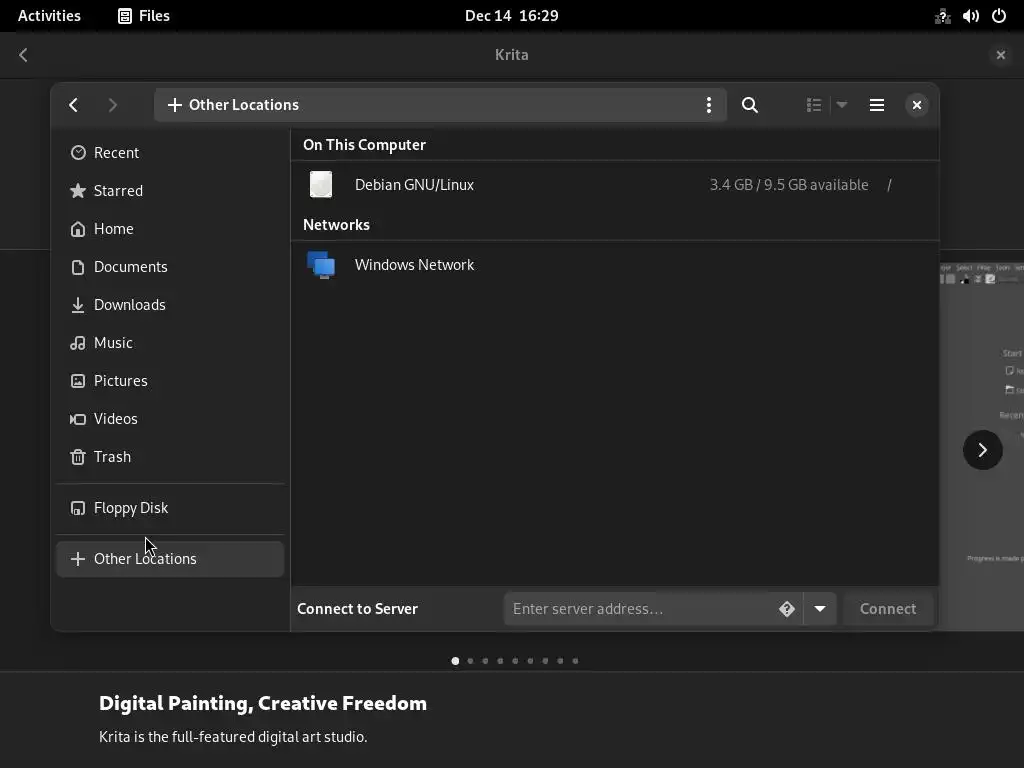
Task: Open Documents folder in sidebar
Action: point(170,266)
